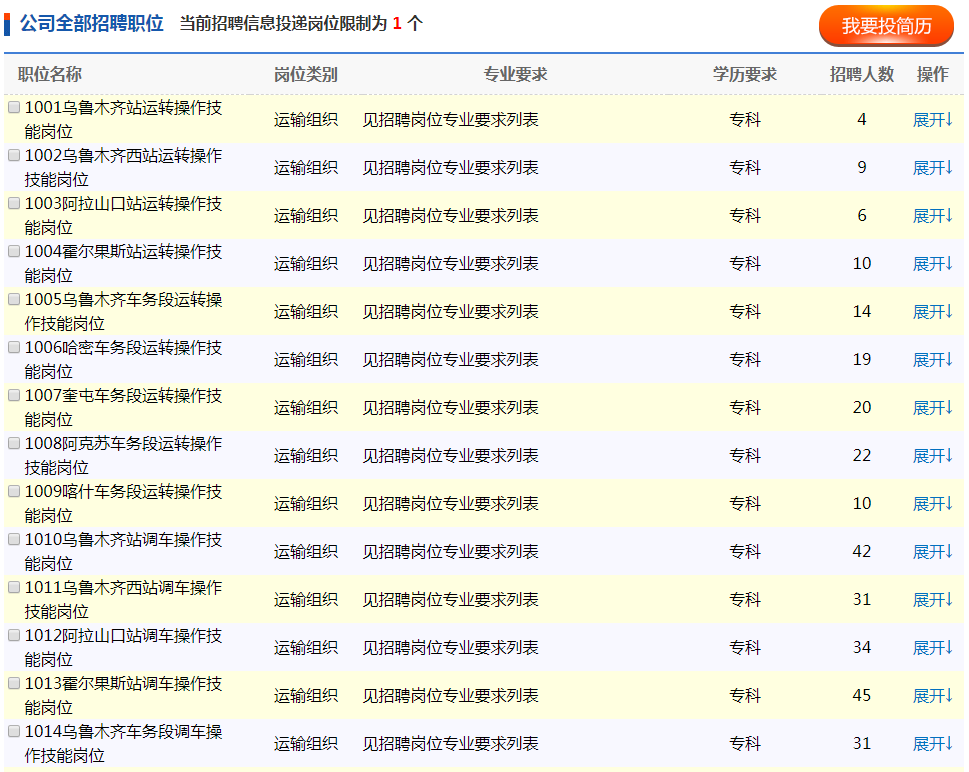Click the 职位名称 column header
969x772 pixels.
(x=50, y=75)
